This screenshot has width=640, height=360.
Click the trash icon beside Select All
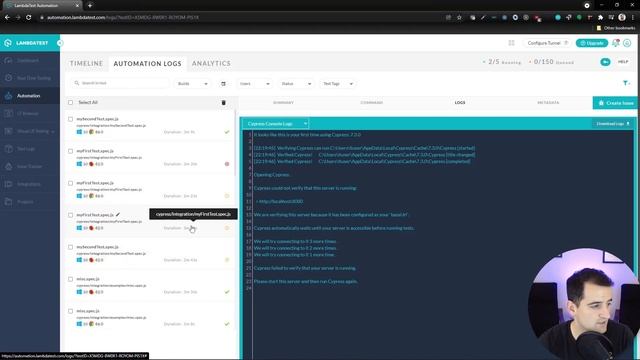point(223,102)
